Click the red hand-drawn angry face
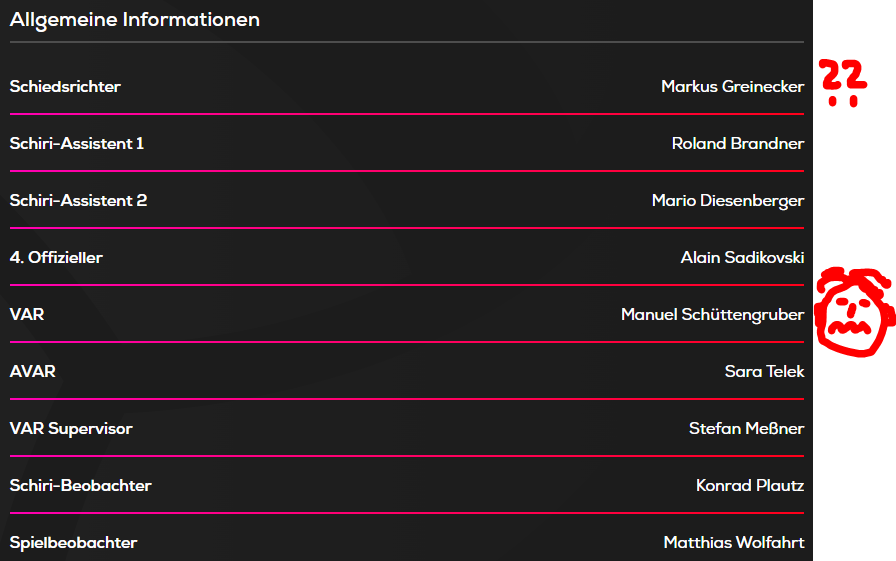 852,312
